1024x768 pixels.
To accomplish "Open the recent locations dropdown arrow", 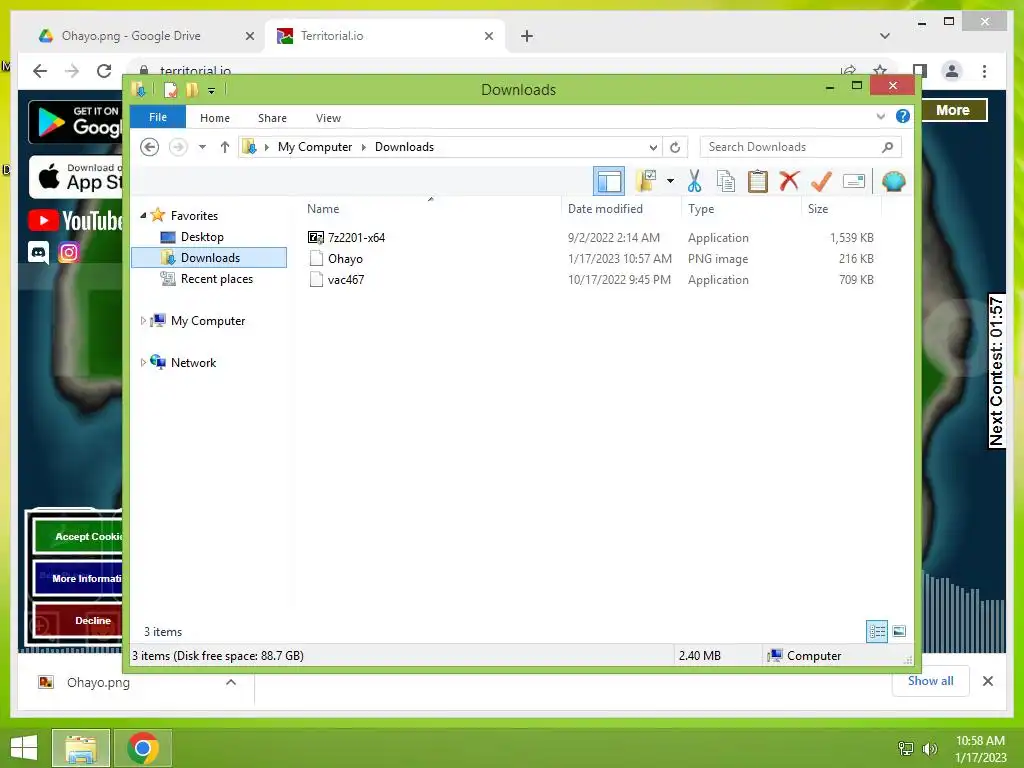I will click(x=202, y=147).
